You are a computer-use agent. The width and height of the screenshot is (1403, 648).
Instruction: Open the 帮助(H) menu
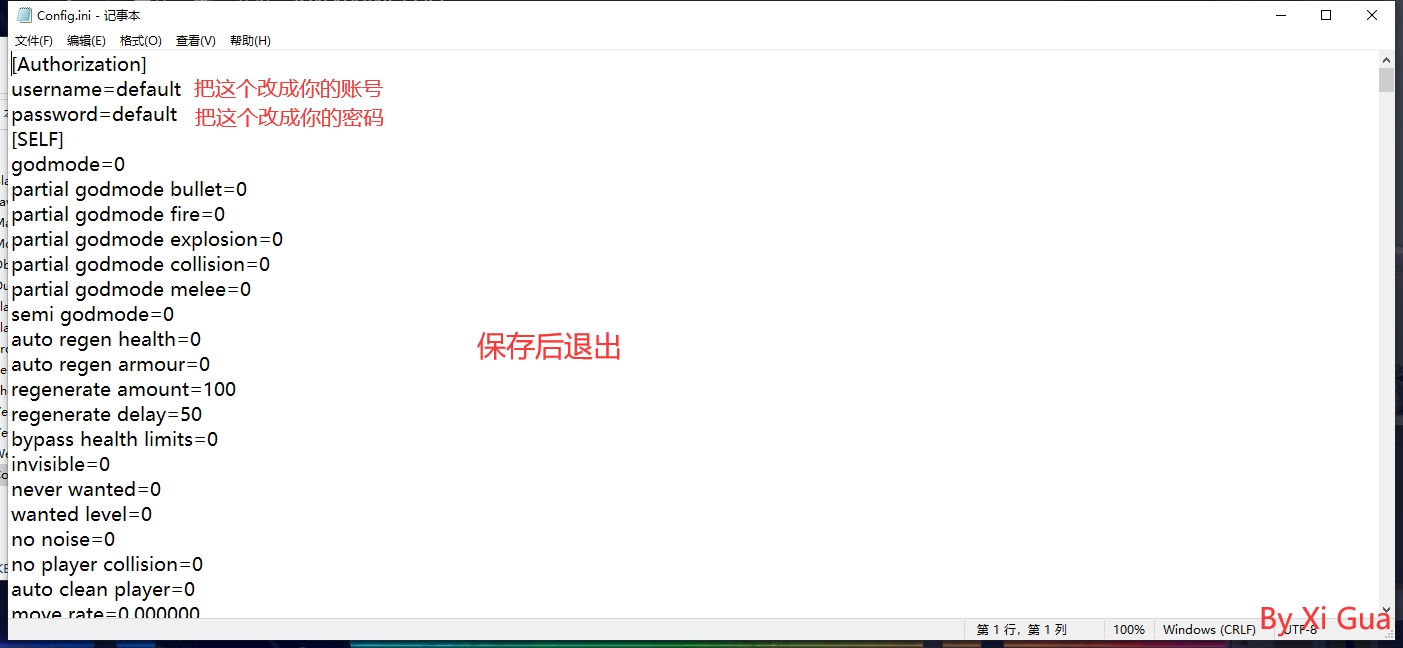coord(250,41)
